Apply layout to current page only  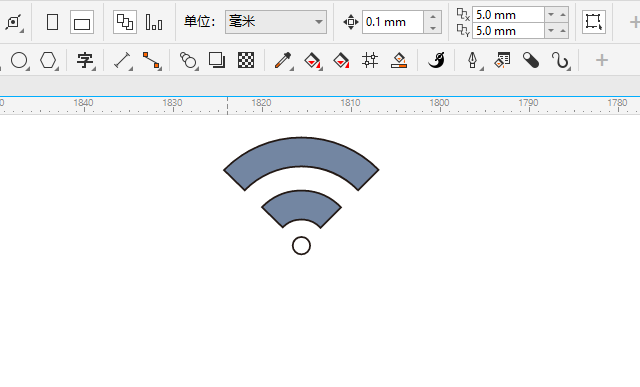pos(154,22)
